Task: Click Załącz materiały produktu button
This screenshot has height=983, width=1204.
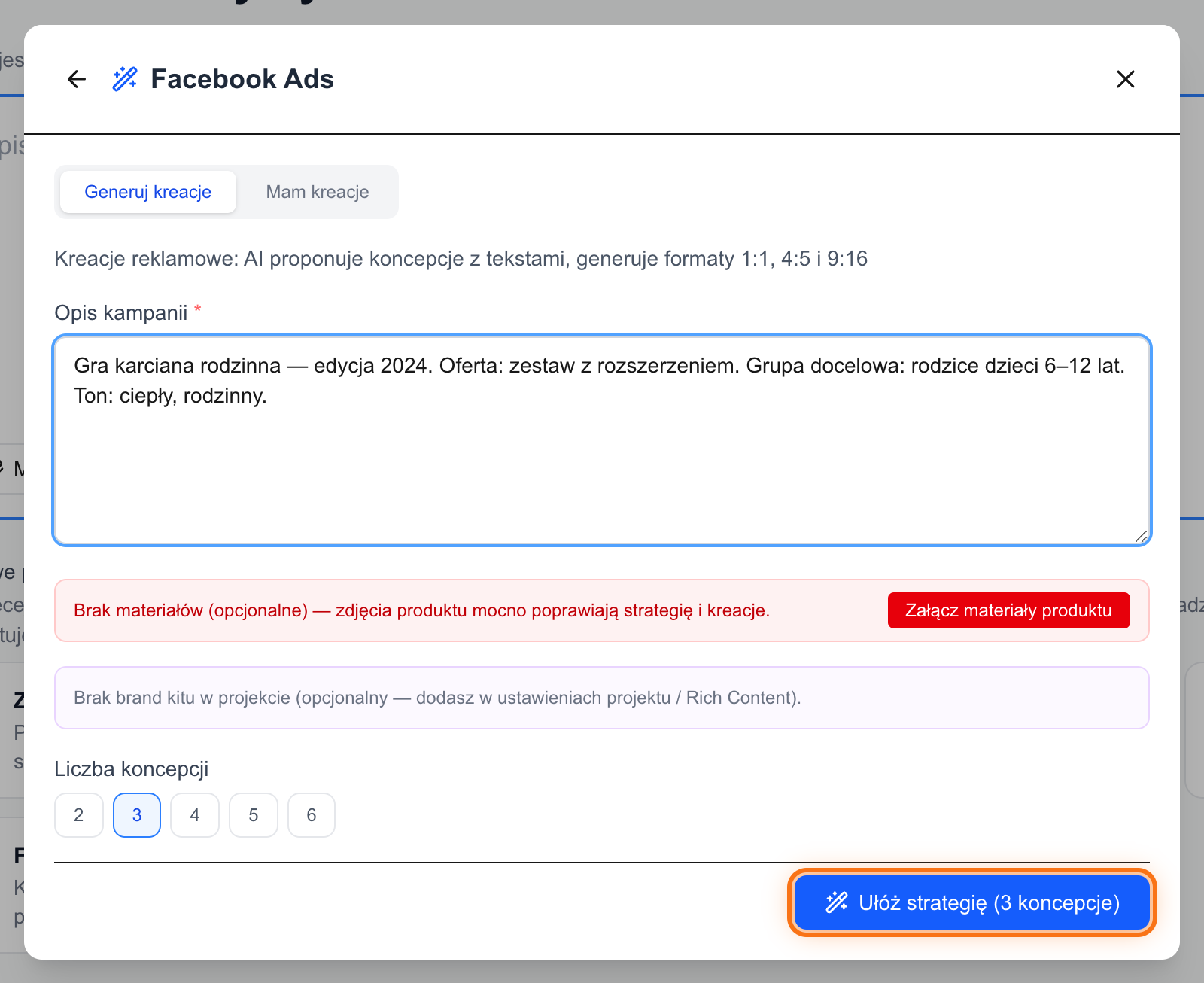Action: tap(1008, 610)
